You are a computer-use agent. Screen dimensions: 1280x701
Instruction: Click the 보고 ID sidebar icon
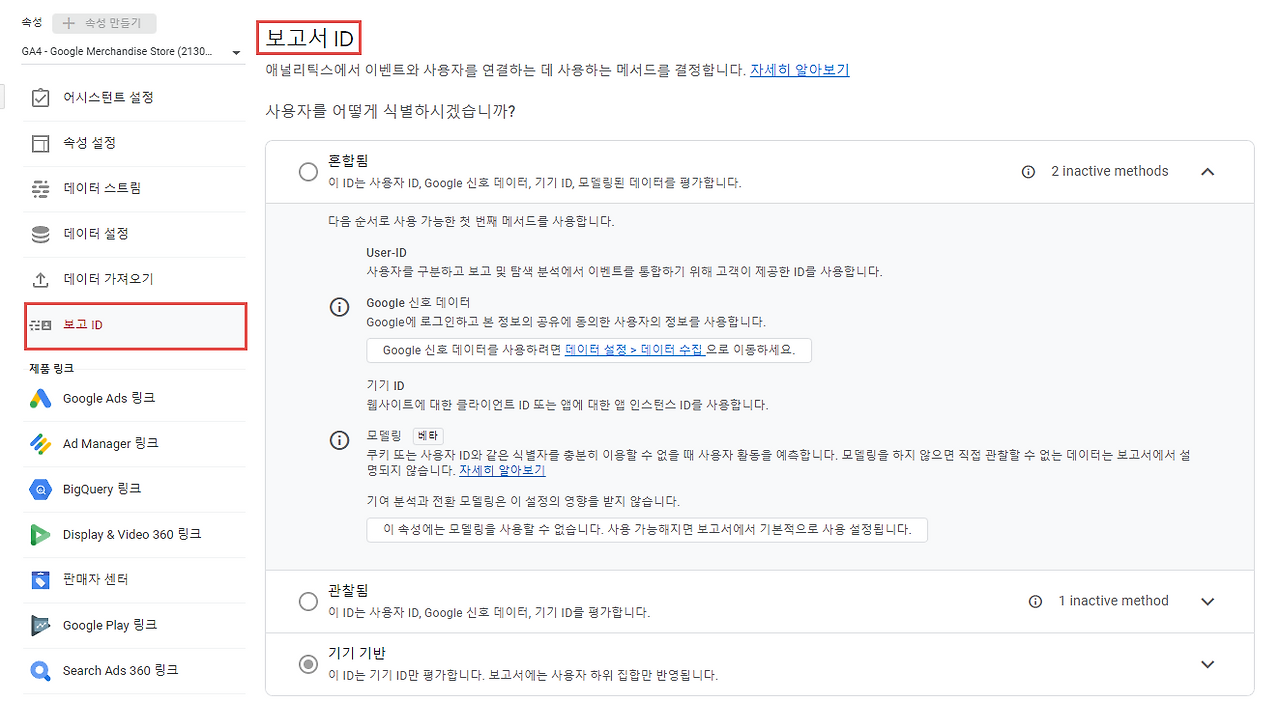40,326
